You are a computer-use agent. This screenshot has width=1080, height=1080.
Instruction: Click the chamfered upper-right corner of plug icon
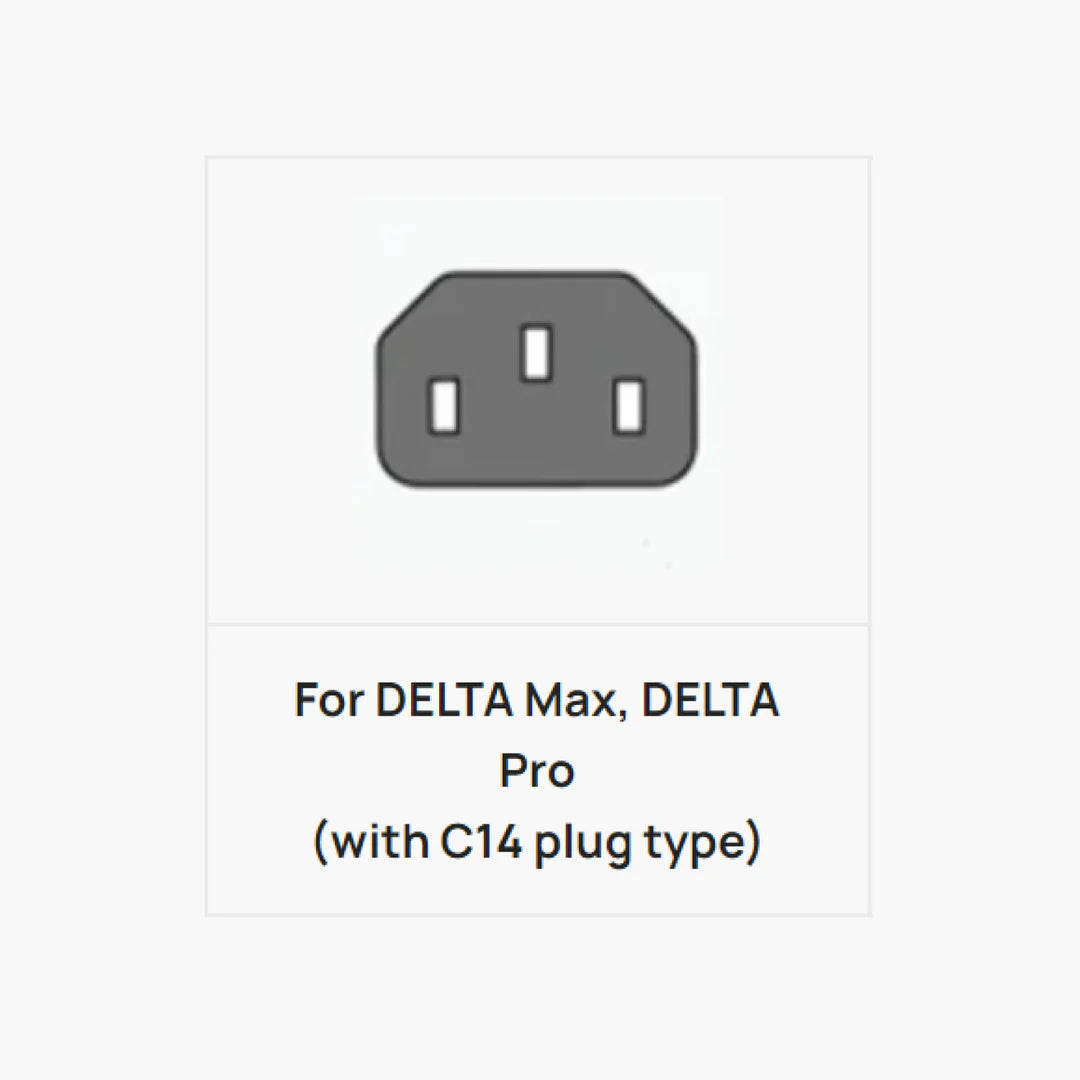pyautogui.click(x=661, y=304)
